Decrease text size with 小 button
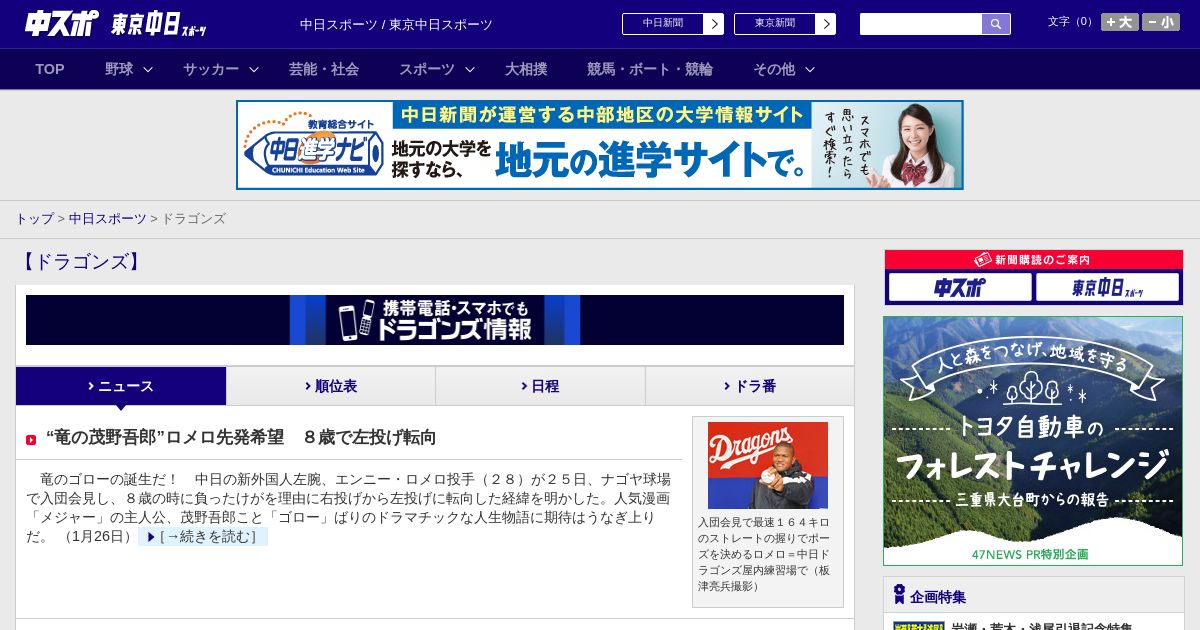 (x=1161, y=22)
